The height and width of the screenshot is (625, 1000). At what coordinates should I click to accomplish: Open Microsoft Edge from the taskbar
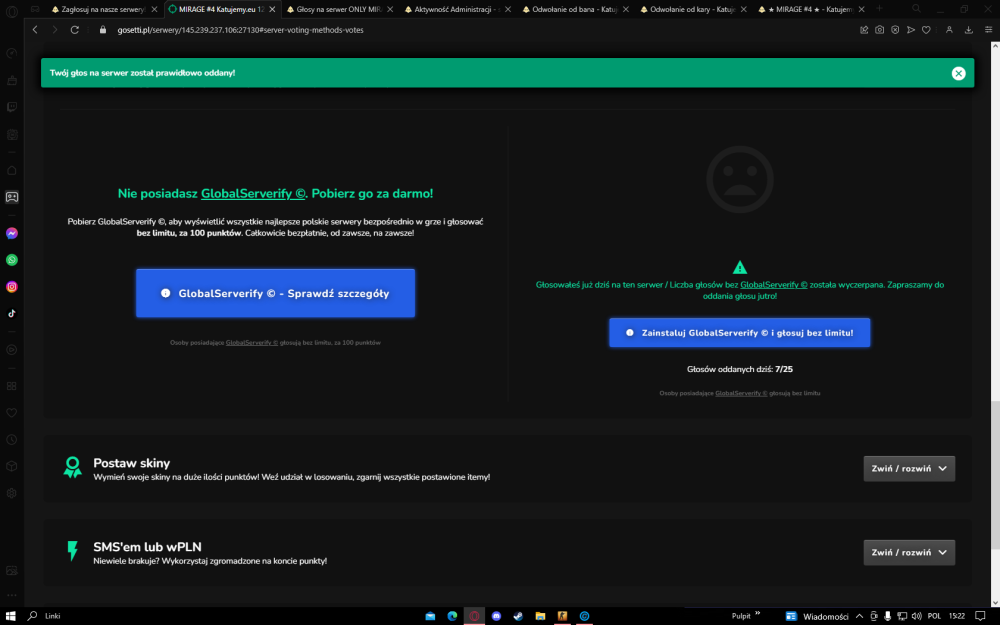[x=452, y=616]
